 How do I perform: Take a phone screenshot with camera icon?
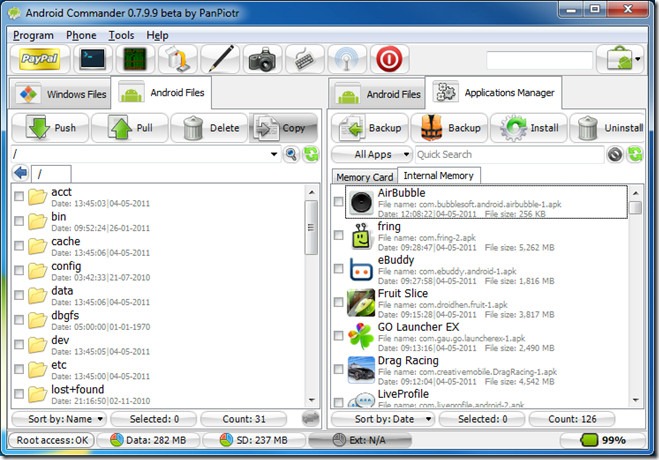point(262,59)
